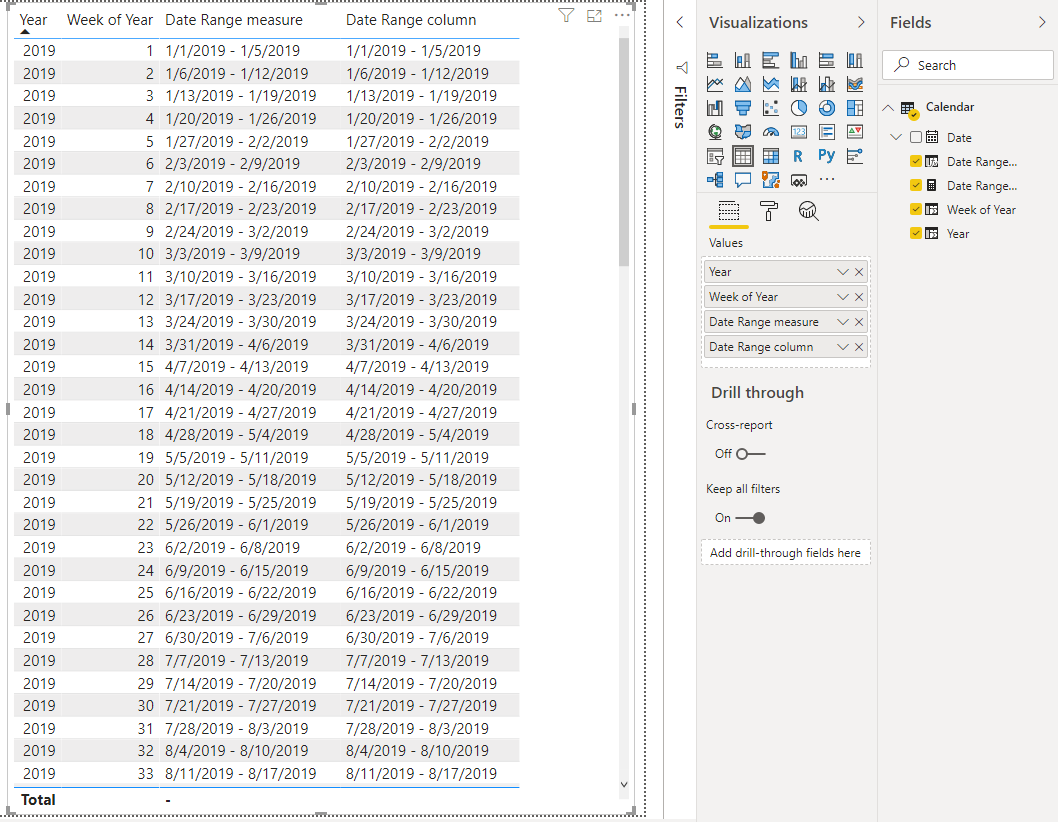Open visual filter funnel icon on table
The image size is (1058, 822).
(567, 16)
